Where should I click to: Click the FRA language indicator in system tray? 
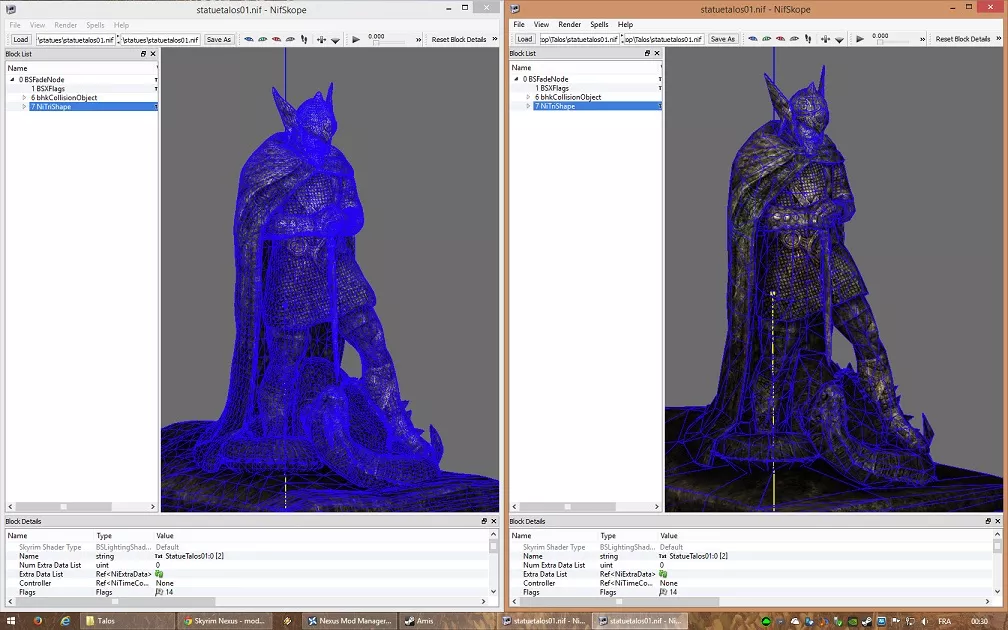944,622
